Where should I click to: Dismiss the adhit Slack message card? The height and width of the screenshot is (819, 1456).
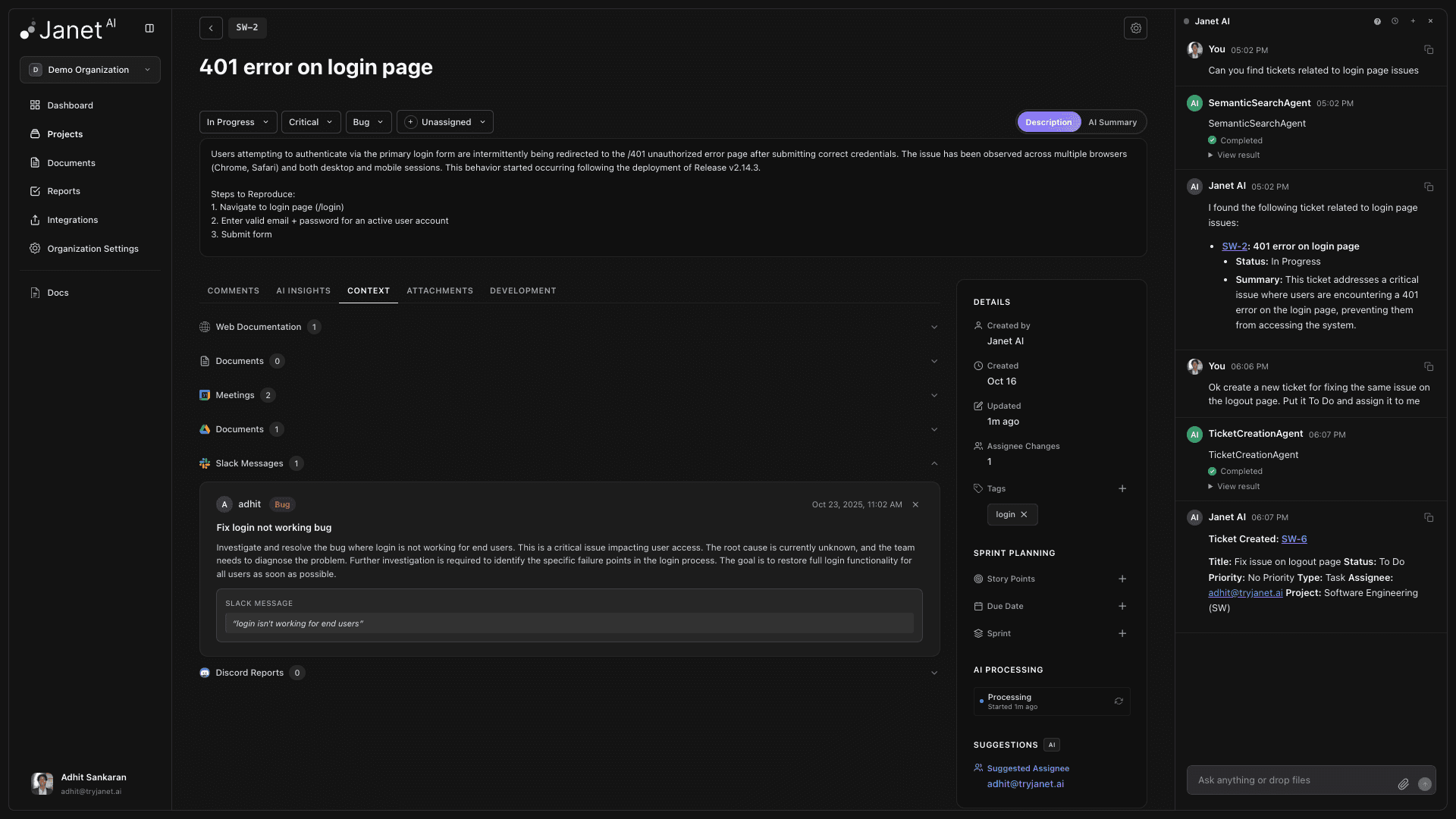tap(915, 505)
